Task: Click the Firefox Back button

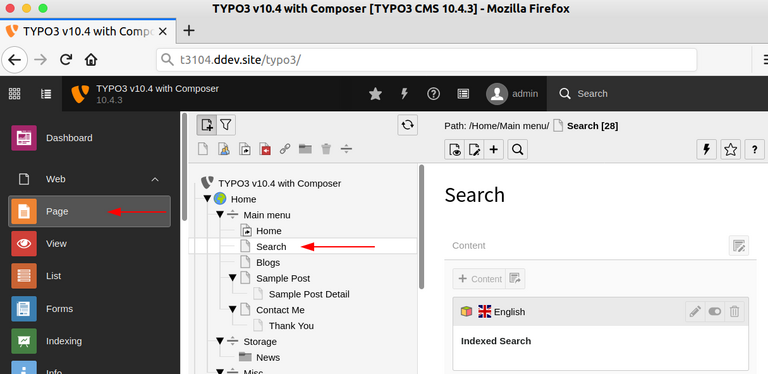Action: (x=15, y=60)
